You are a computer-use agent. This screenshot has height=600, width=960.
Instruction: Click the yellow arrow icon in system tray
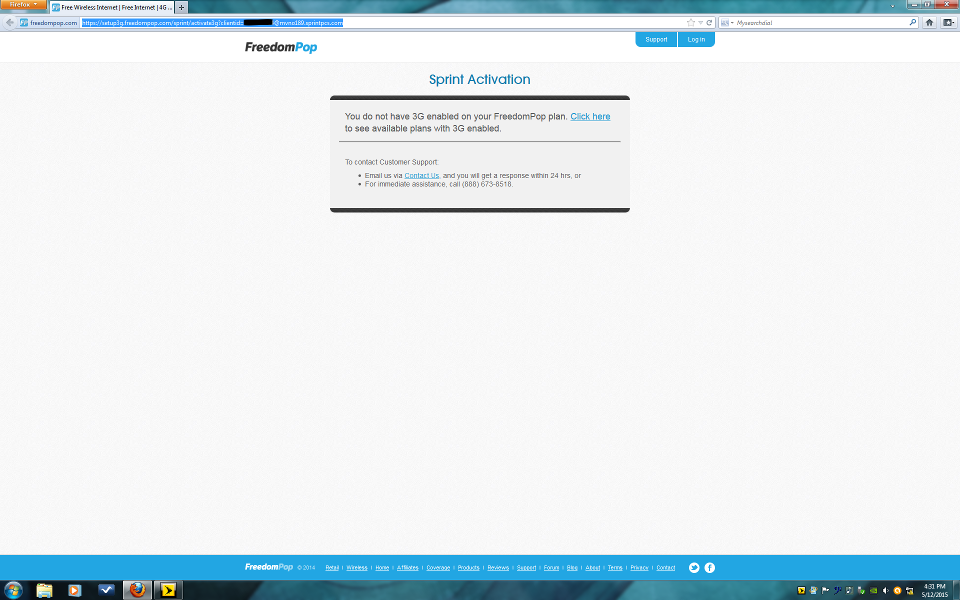(801, 591)
